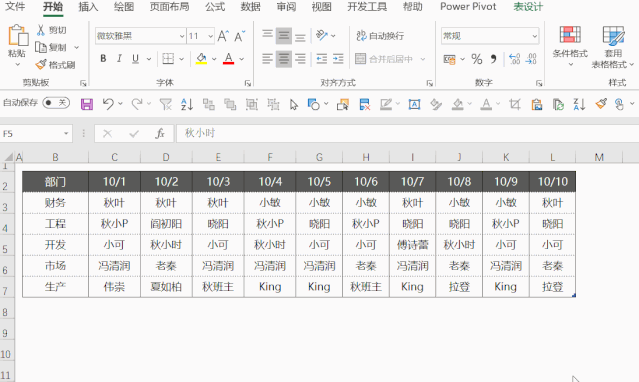Image resolution: width=639 pixels, height=382 pixels.
Task: Click Merge and Center (合并后居中)
Action: 384,59
